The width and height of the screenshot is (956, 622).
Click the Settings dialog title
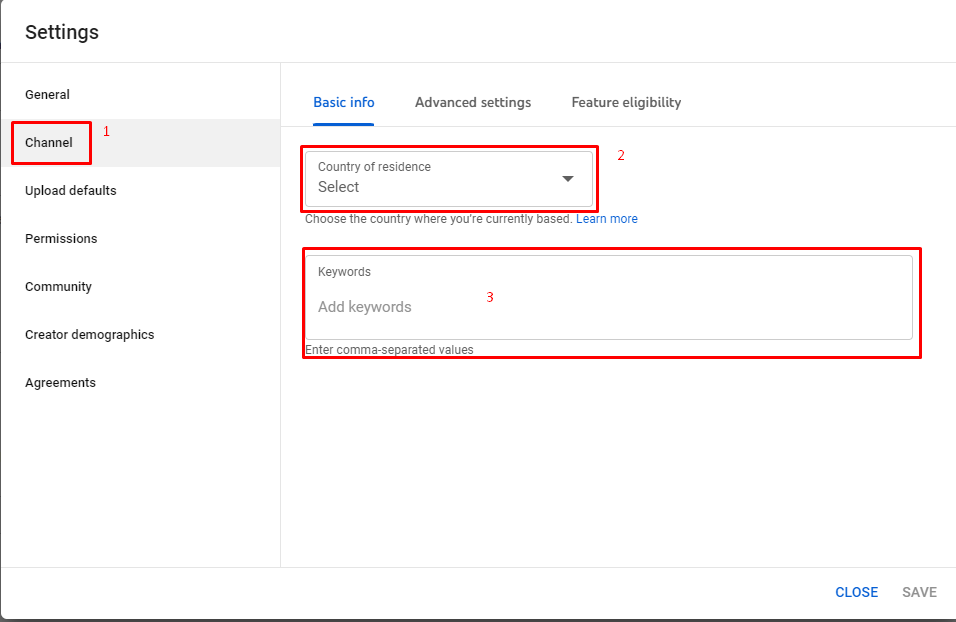coord(62,32)
